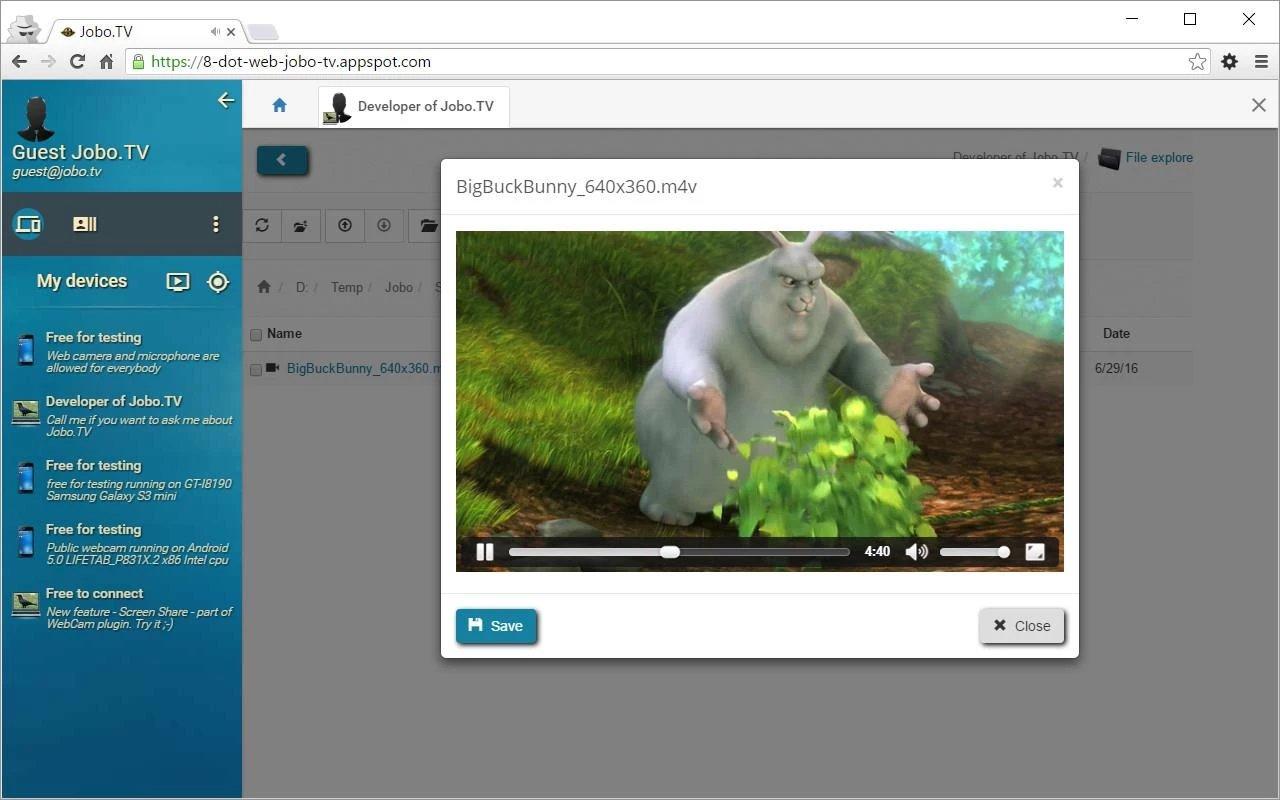
Task: Check the BigBuckBunny_640x360 file checkbox
Action: coord(256,370)
